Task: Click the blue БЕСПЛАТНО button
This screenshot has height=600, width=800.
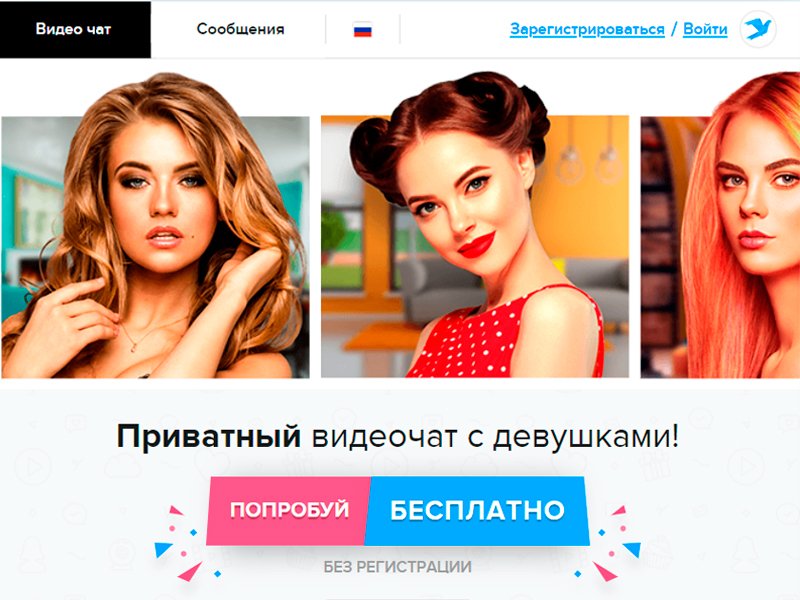Action: click(x=477, y=510)
